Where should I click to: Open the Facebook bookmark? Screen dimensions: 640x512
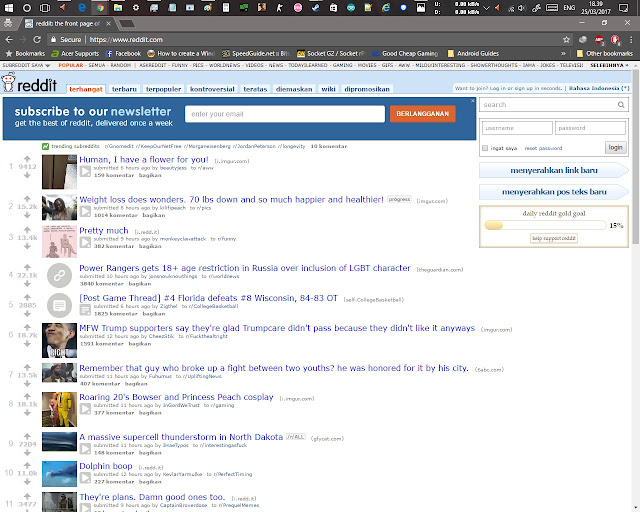(x=123, y=53)
